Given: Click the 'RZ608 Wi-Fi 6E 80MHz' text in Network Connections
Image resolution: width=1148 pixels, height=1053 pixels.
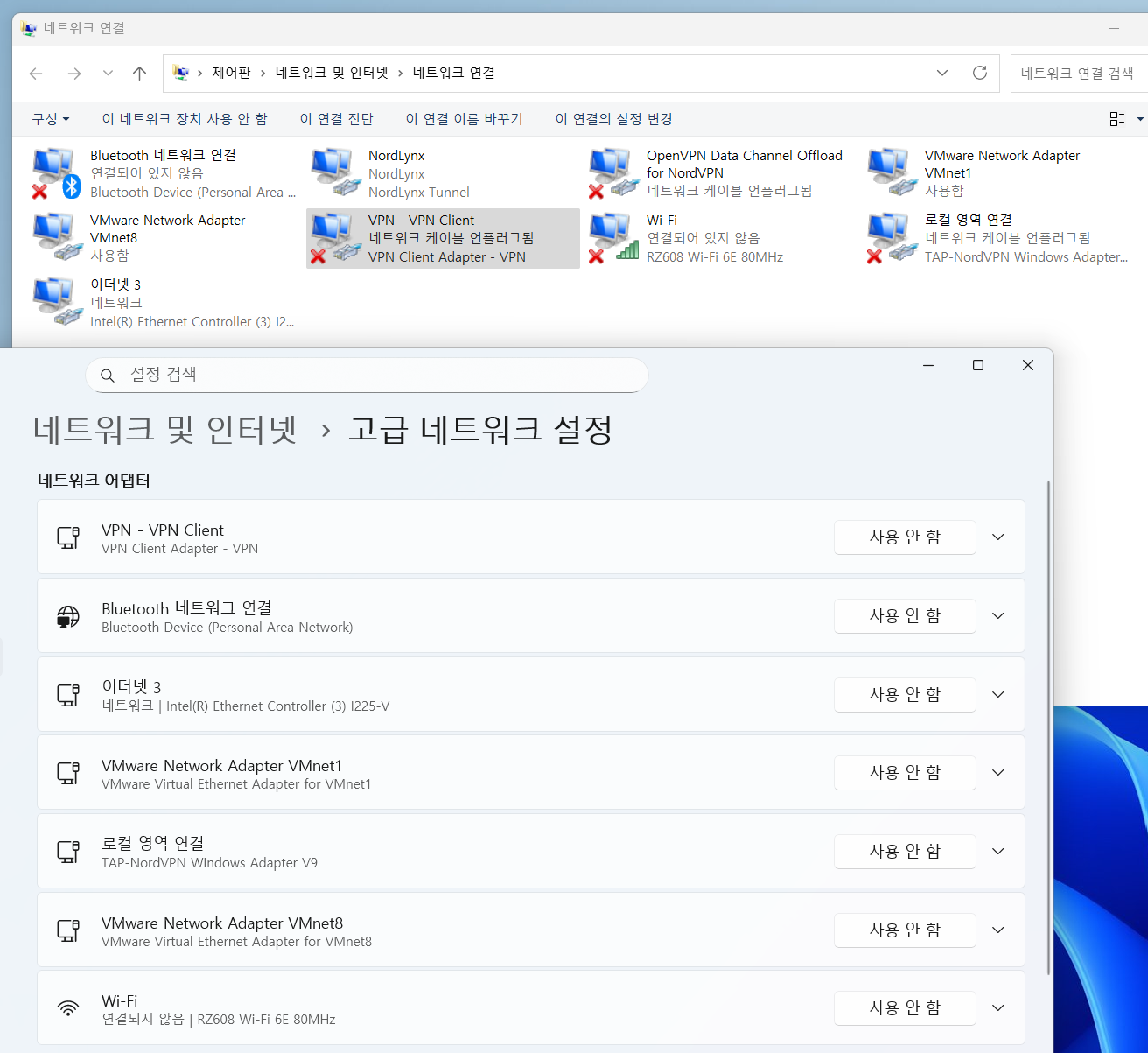Looking at the screenshot, I should (x=715, y=257).
